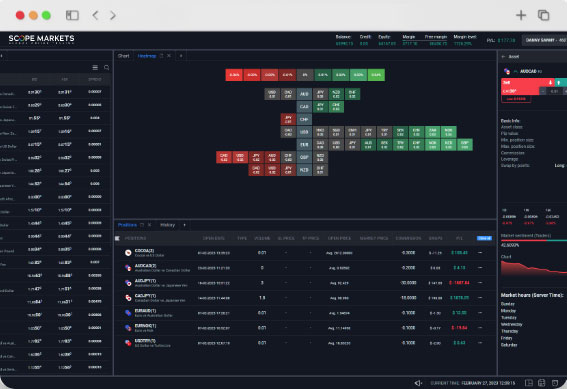Open the plus dropdown beside History tab
The image size is (567, 389).
point(184,225)
